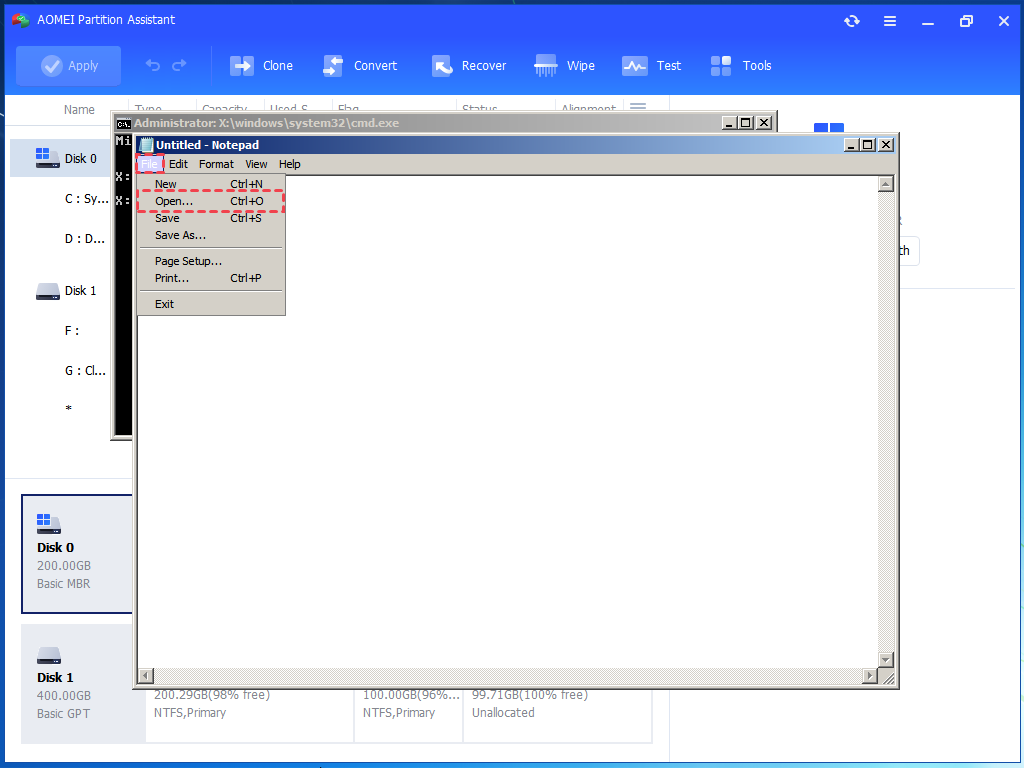Click Notepad horizontal scrollbar right arrow
Viewport: 1024px width, 768px height.
click(869, 676)
